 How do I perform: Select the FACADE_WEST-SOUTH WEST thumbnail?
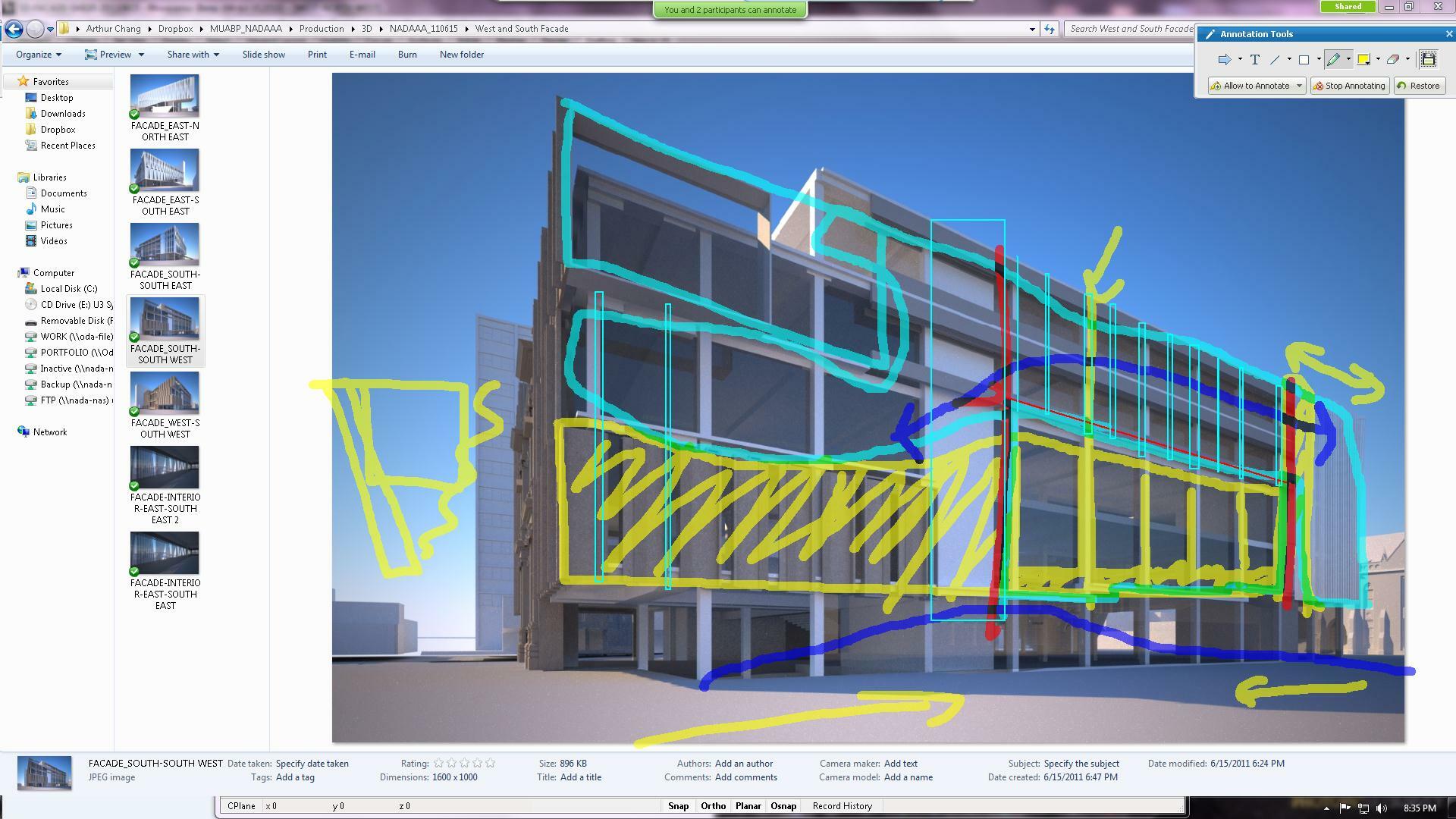click(x=165, y=405)
